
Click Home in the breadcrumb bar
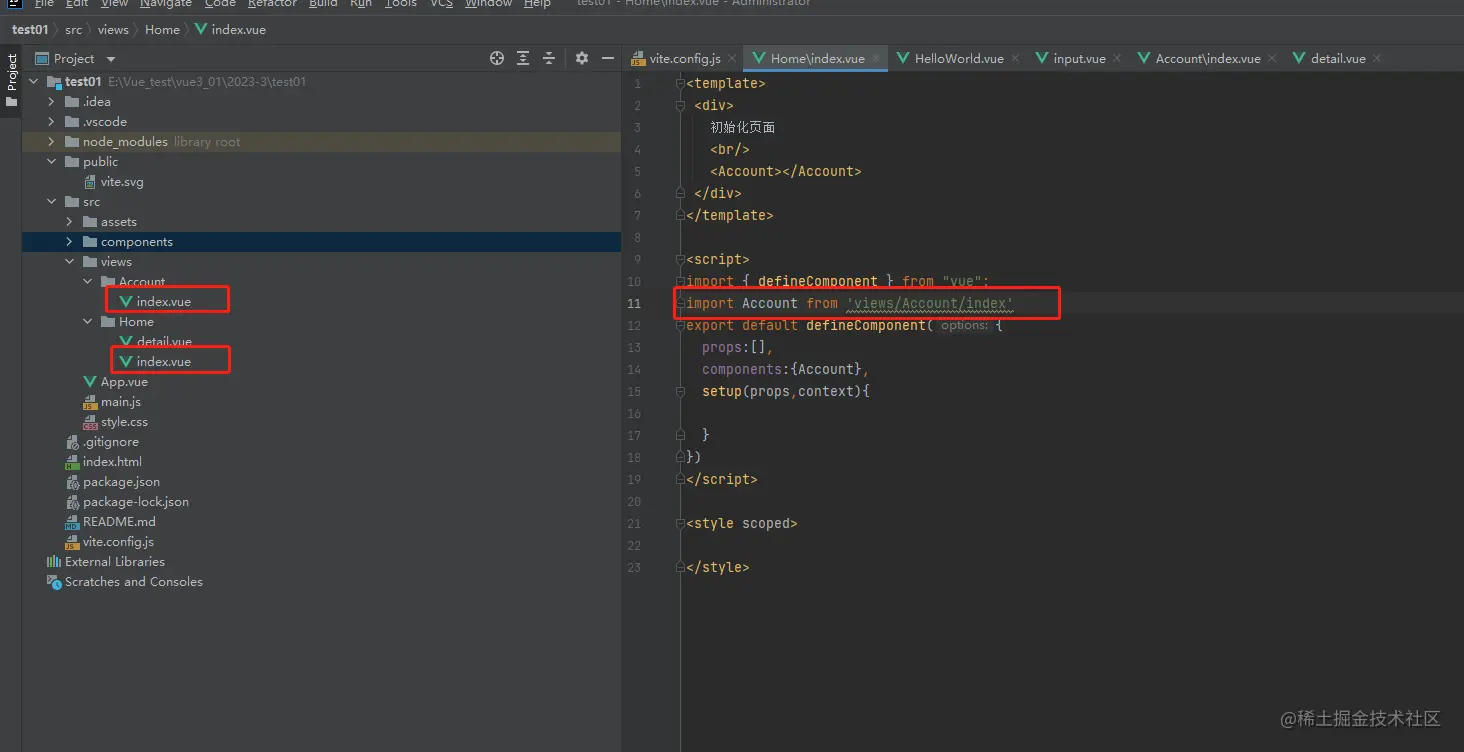click(x=162, y=30)
